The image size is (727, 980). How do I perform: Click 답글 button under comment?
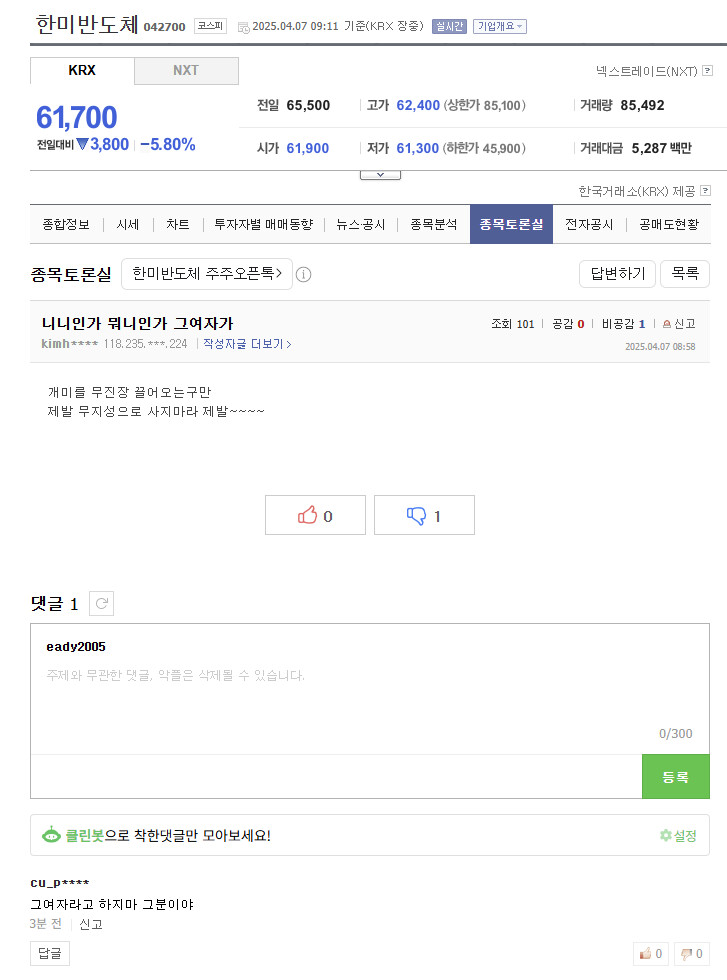50,954
